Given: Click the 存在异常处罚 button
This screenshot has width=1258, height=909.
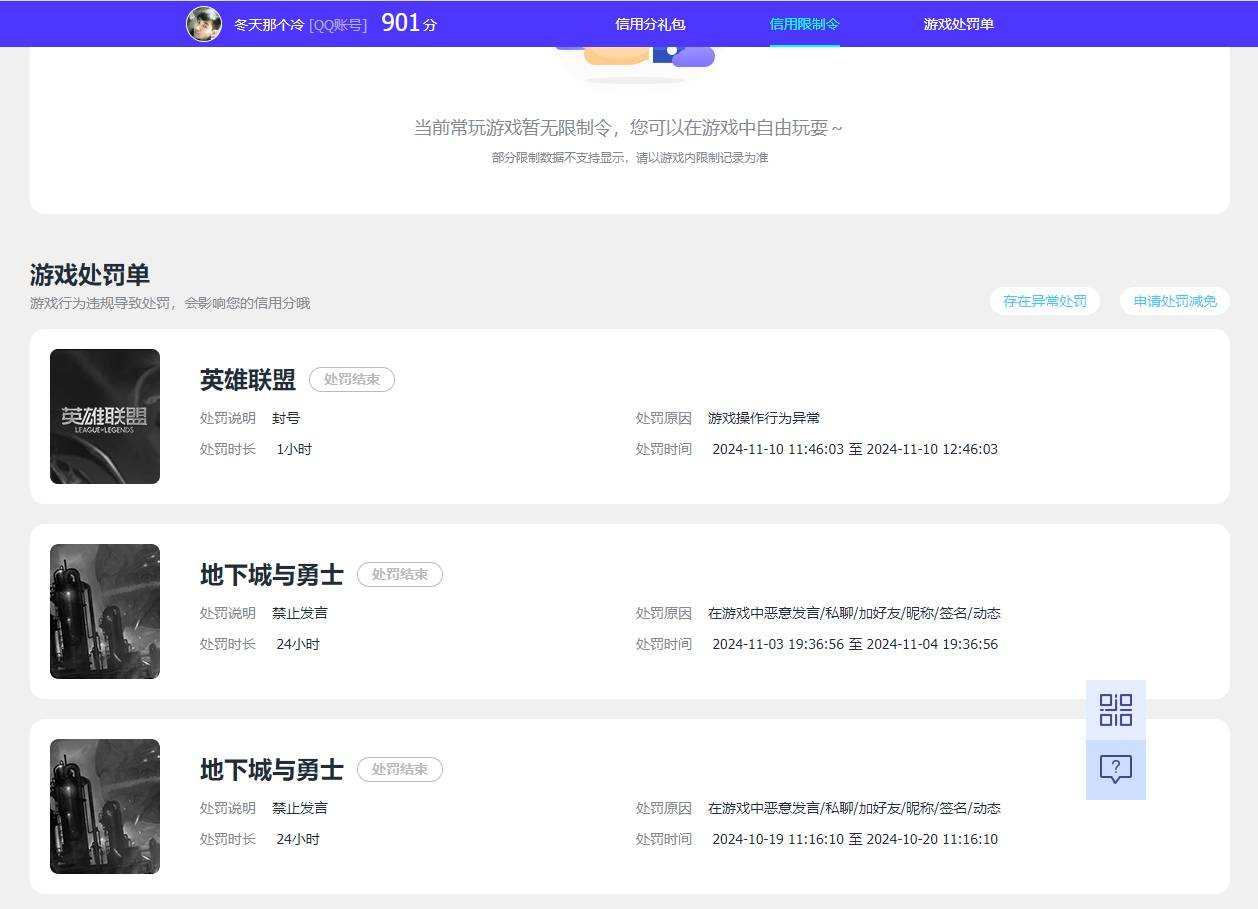Looking at the screenshot, I should 1045,301.
